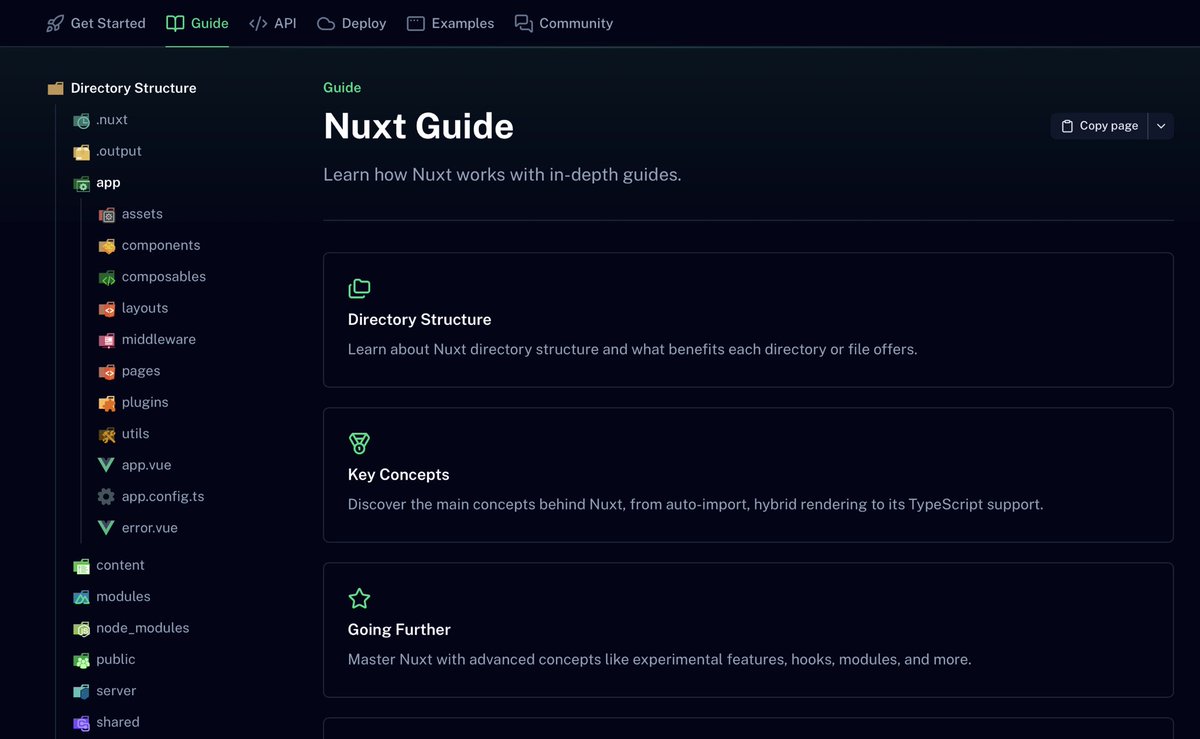This screenshot has height=739, width=1200.
Task: Click the cloud icon beside Deploy
Action: 326,23
